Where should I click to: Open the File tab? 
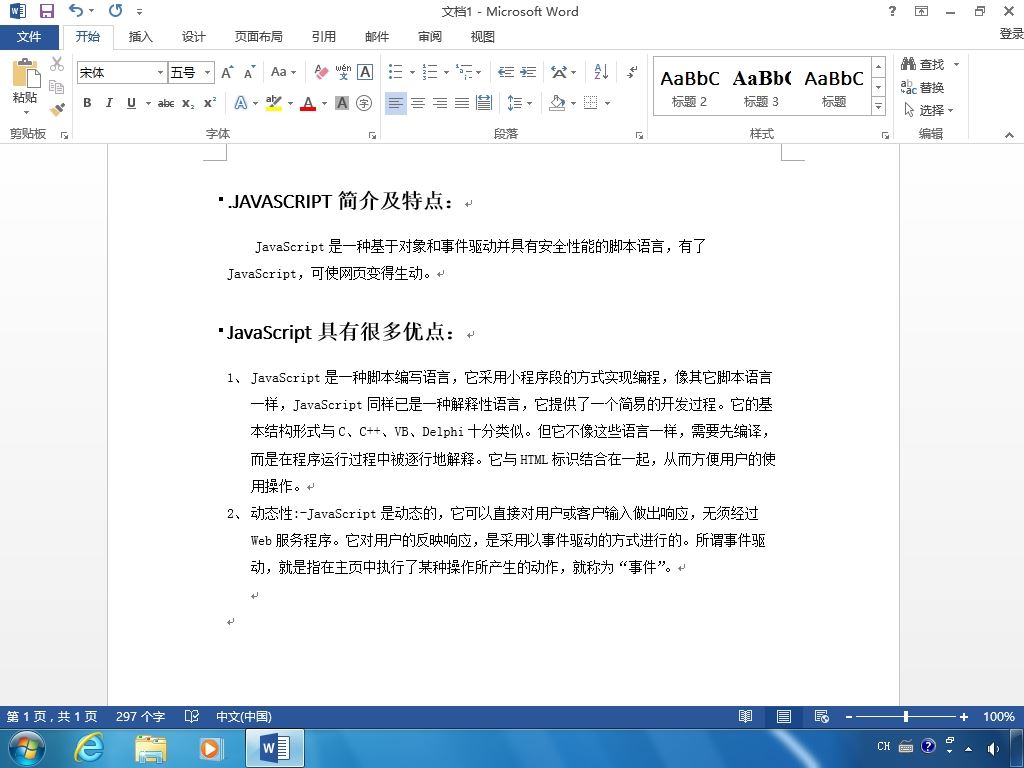click(29, 37)
